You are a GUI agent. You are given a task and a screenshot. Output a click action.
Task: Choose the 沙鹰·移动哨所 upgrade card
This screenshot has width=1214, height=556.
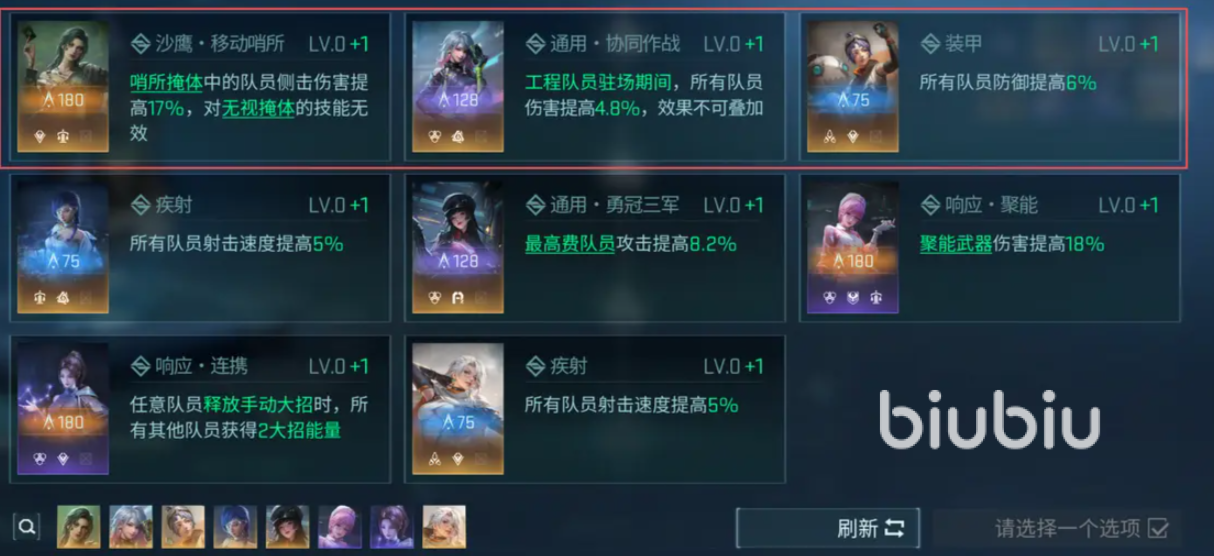(197, 87)
